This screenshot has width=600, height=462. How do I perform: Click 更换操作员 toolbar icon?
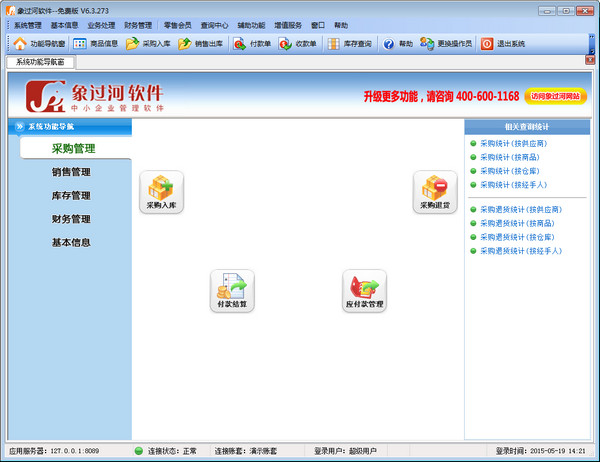click(427, 44)
